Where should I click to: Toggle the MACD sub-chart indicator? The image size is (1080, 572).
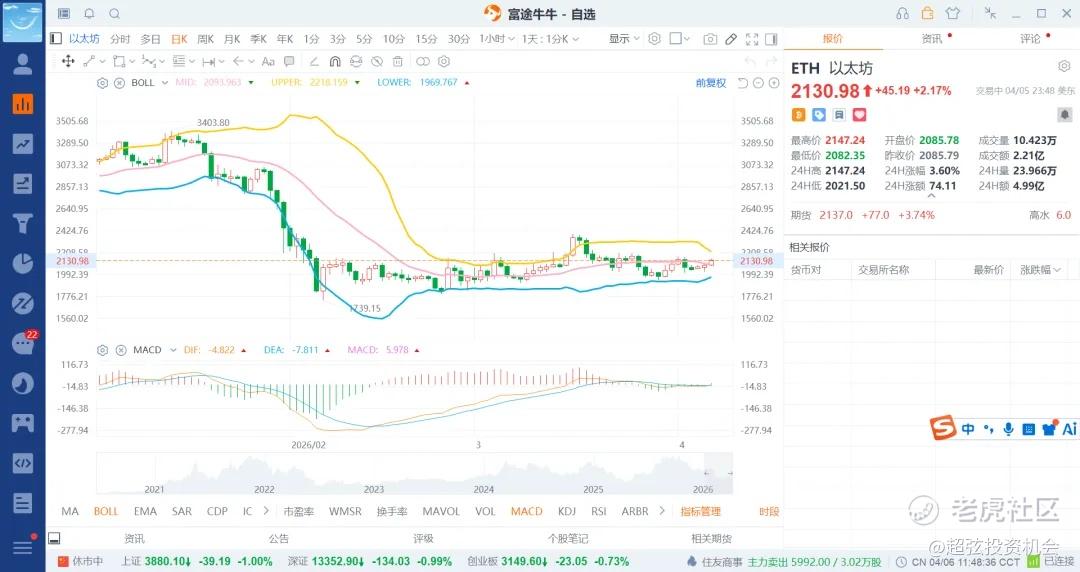click(x=526, y=511)
